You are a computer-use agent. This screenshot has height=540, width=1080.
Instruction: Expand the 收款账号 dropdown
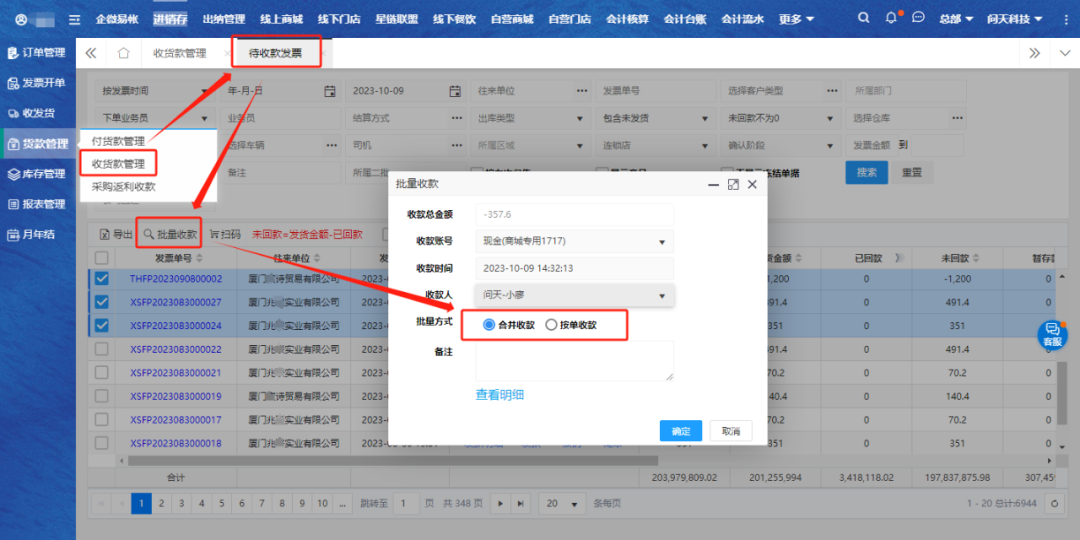tap(661, 242)
